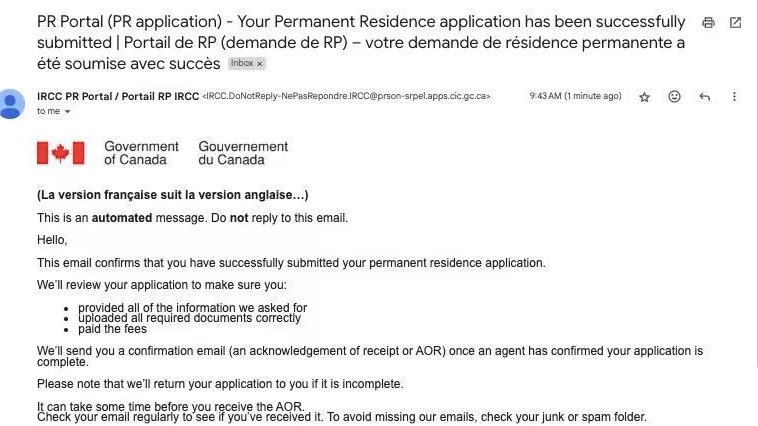This screenshot has height=426, width=758.
Task: Expand recipient details next to "to me"
Action: point(68,112)
